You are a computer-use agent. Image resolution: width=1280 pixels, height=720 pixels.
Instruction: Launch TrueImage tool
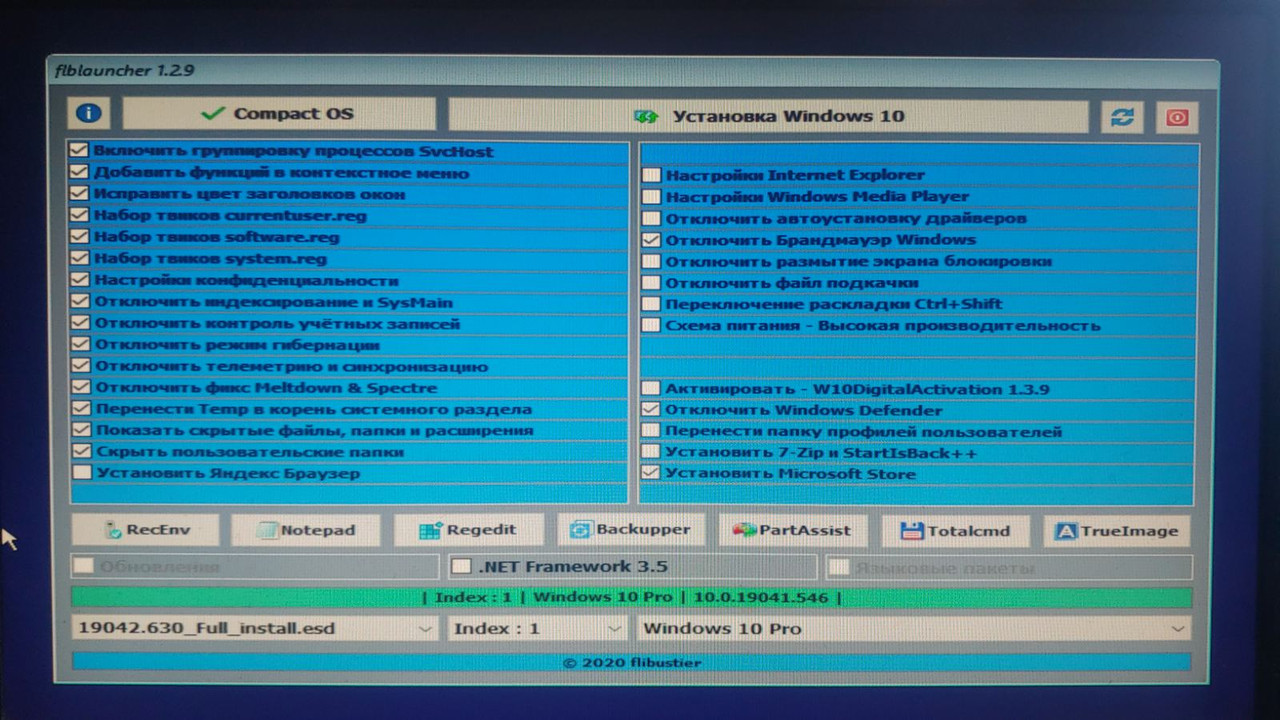pyautogui.click(x=1117, y=531)
